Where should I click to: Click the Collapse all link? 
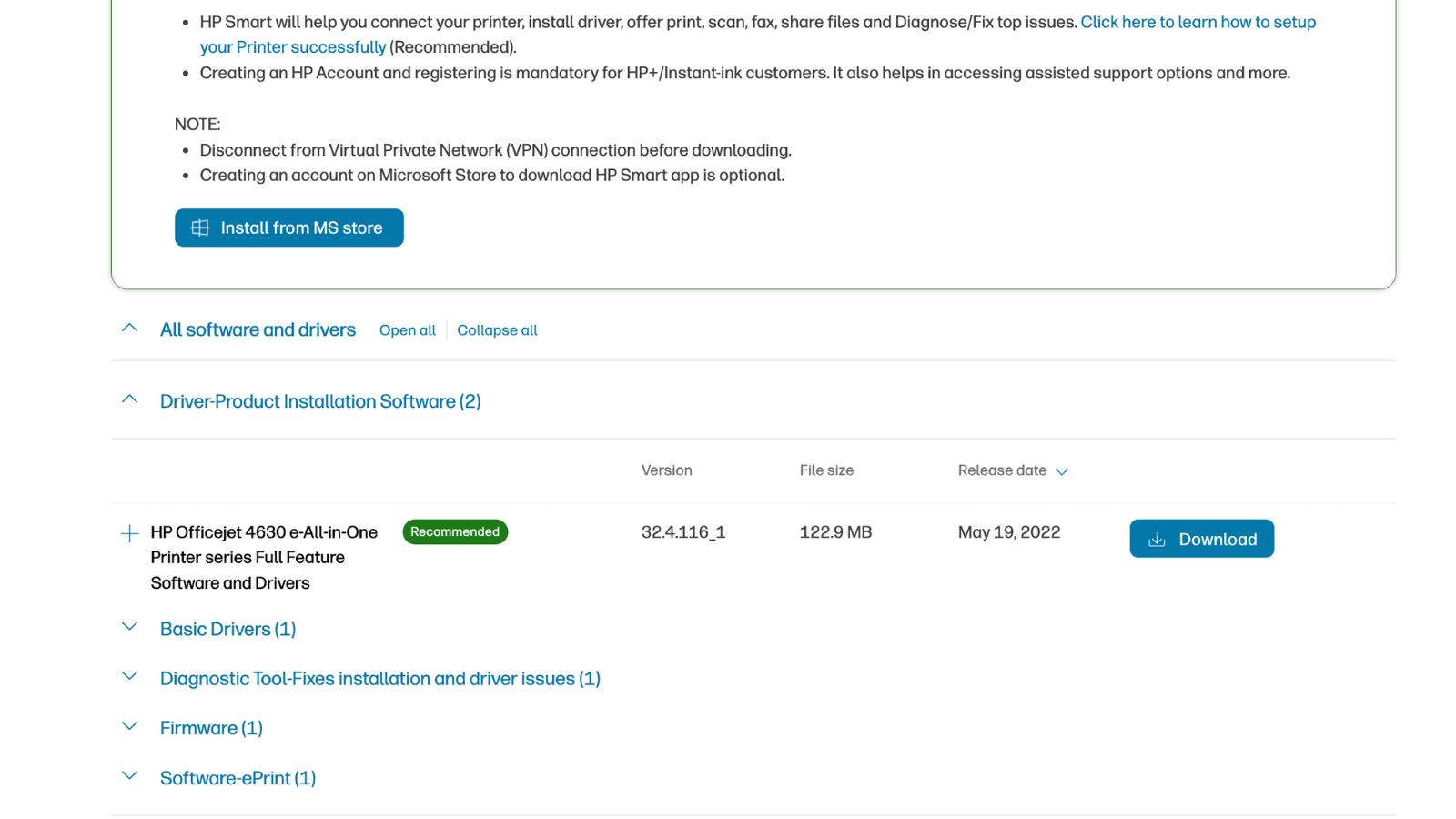tap(497, 330)
